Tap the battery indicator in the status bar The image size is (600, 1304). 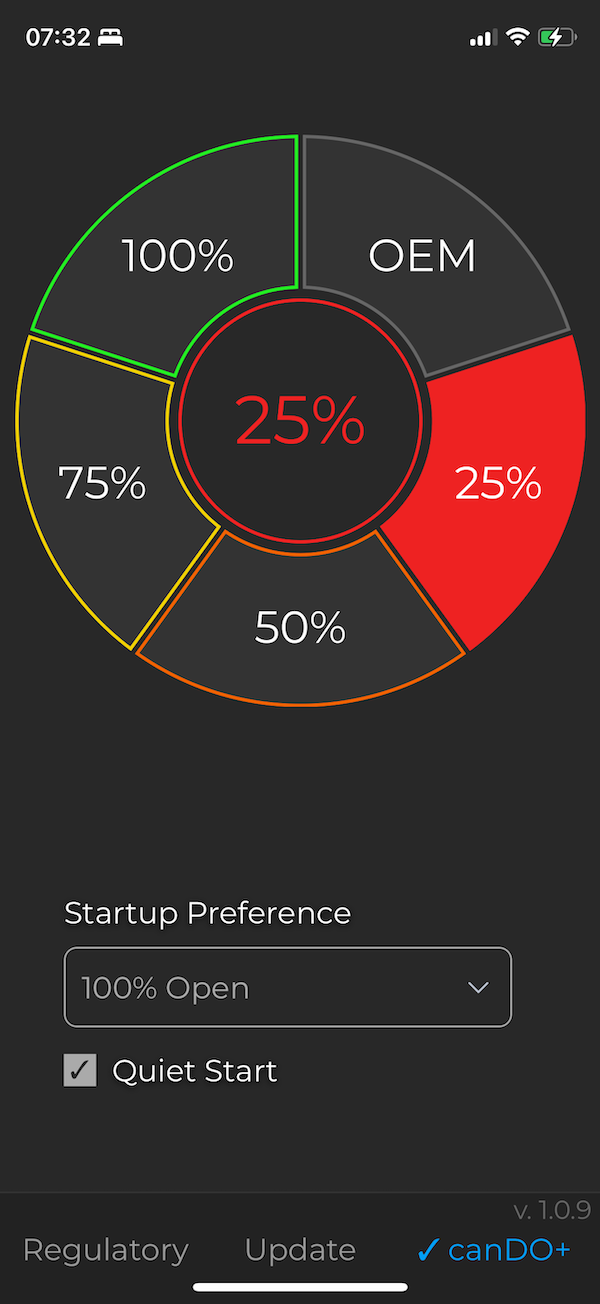pos(557,36)
